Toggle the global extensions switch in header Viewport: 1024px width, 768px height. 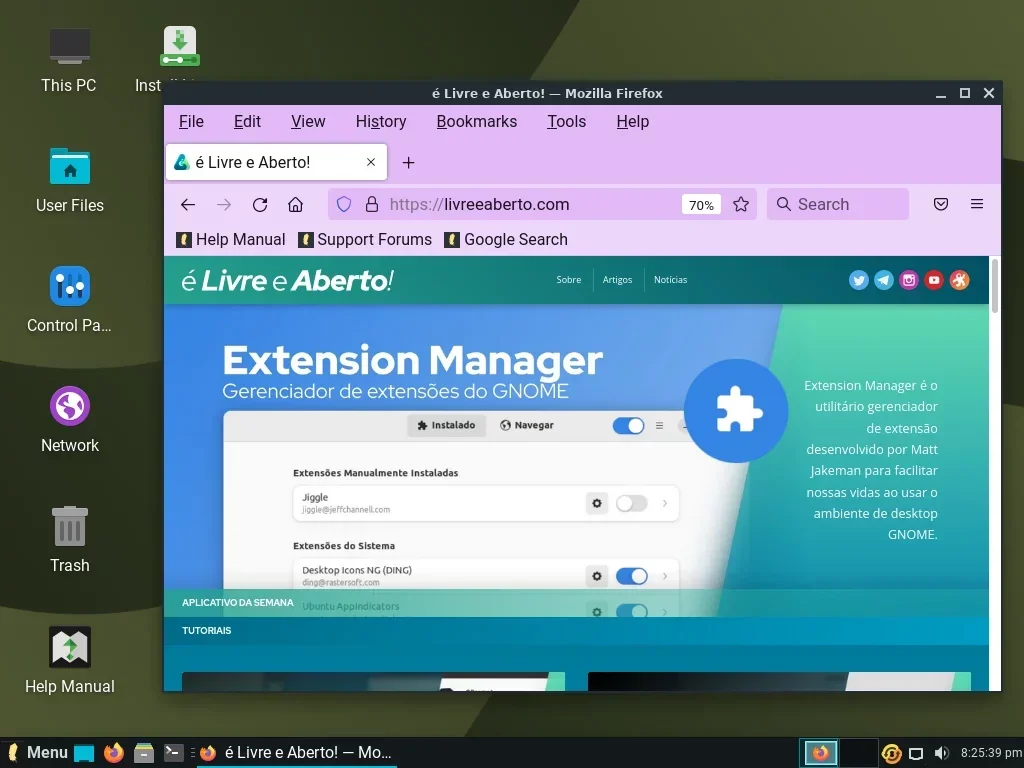tap(628, 426)
